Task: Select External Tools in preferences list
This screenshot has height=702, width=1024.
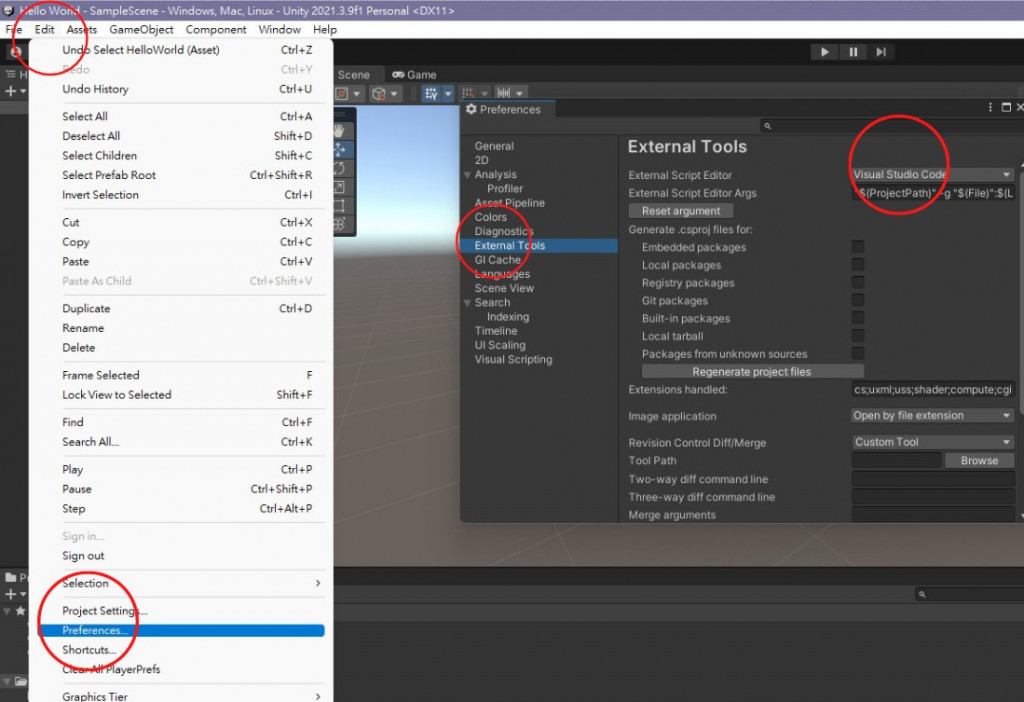Action: point(539,246)
